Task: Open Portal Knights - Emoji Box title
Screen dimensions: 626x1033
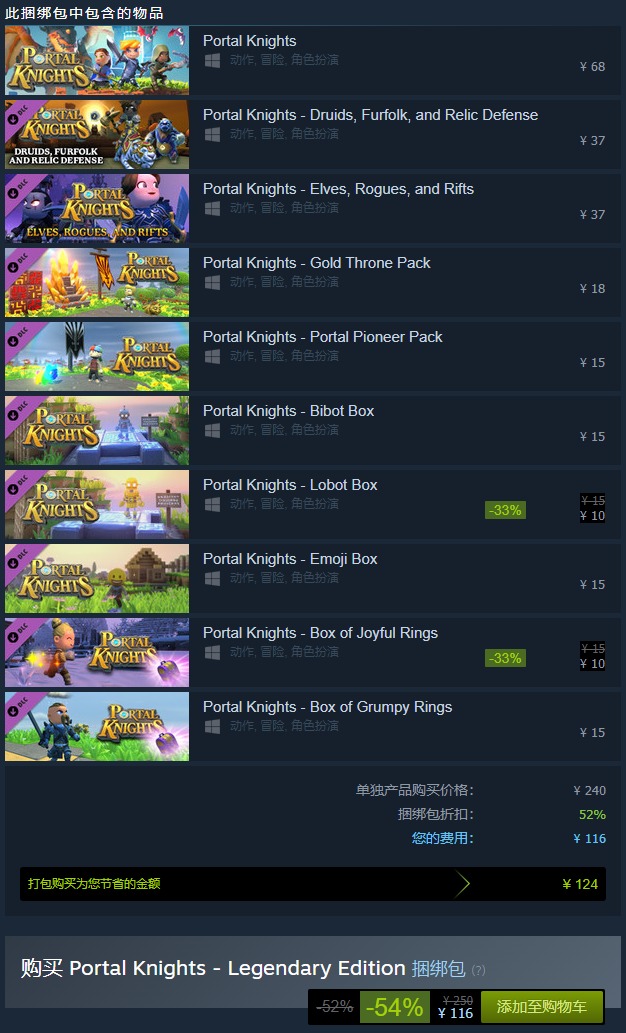Action: click(x=290, y=559)
